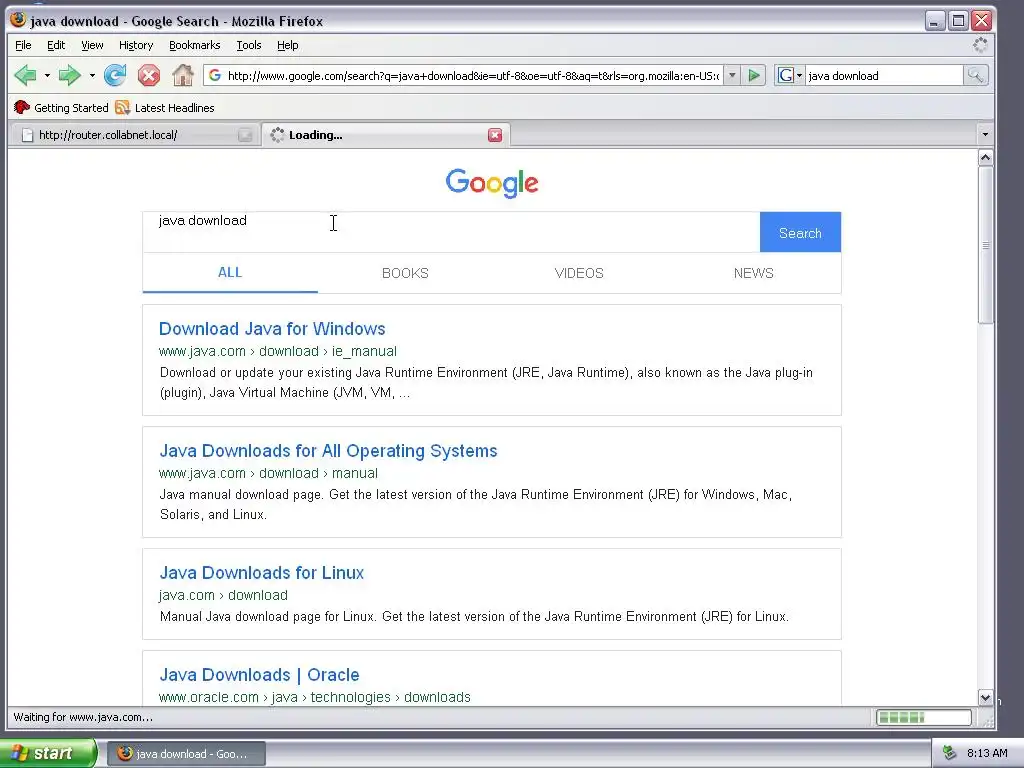This screenshot has width=1024, height=768.
Task: Minimize the Firefox window
Action: tap(935, 21)
